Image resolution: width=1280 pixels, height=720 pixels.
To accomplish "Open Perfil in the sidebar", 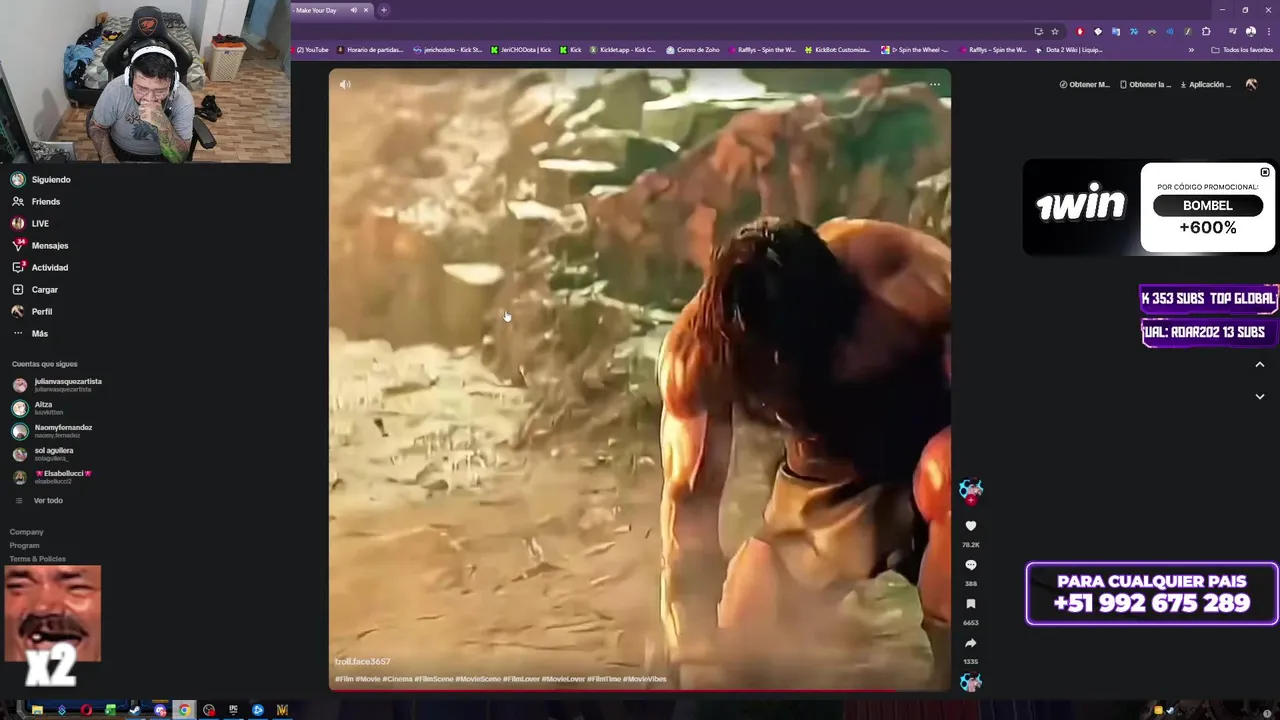I will 32,312.
